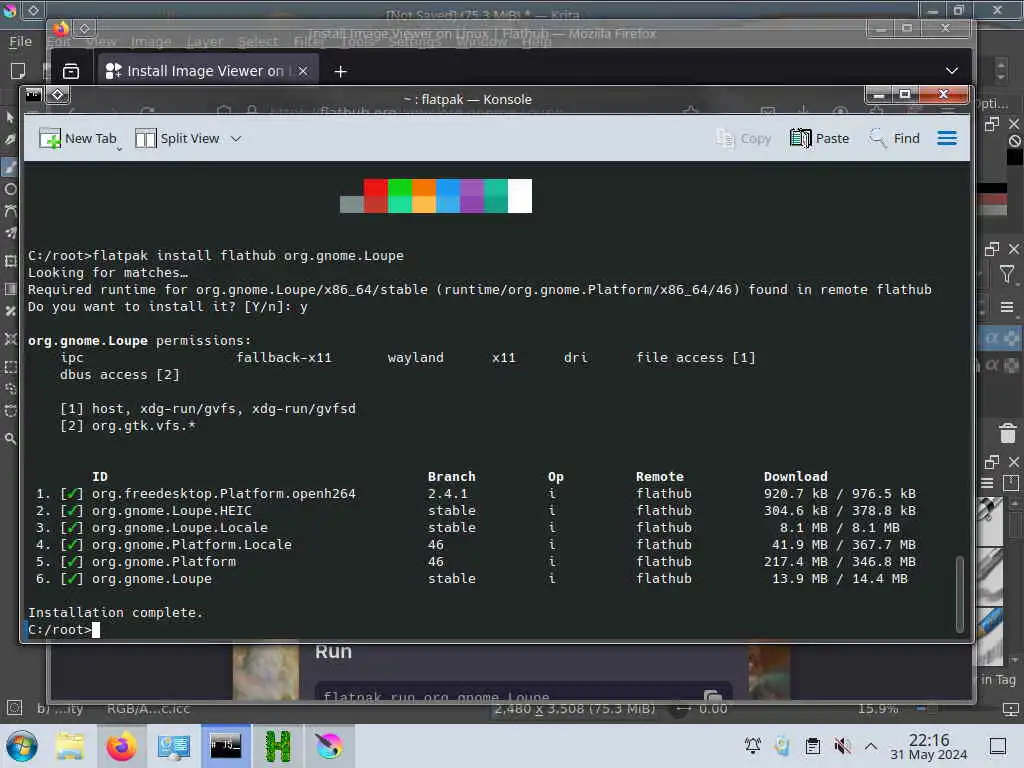
Task: Expand the Firefox list all tabs chevron
Action: pos(952,71)
